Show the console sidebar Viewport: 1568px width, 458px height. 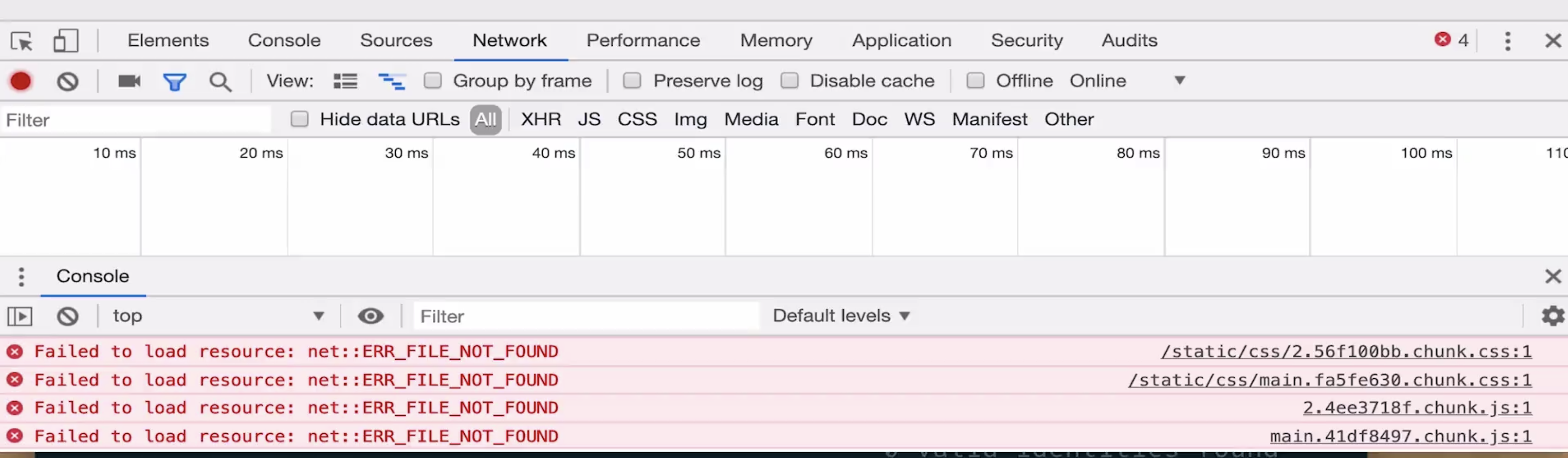pos(19,316)
